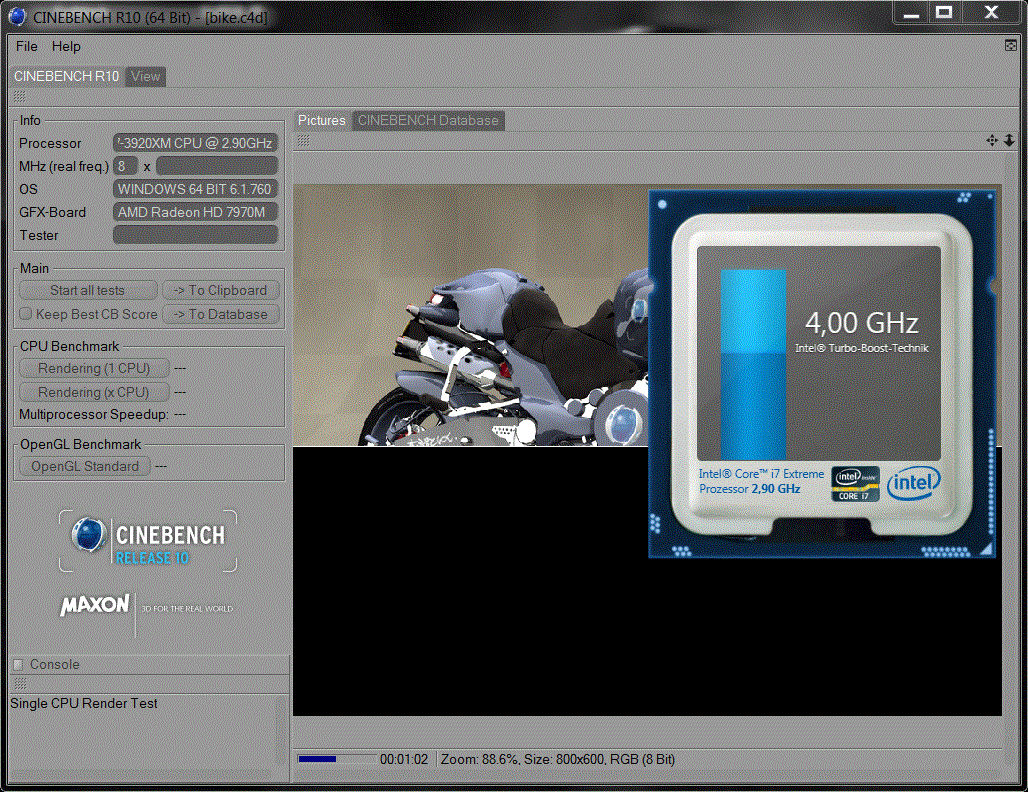Click the layout icon at menu bar right
The height and width of the screenshot is (792, 1028).
1010,45
